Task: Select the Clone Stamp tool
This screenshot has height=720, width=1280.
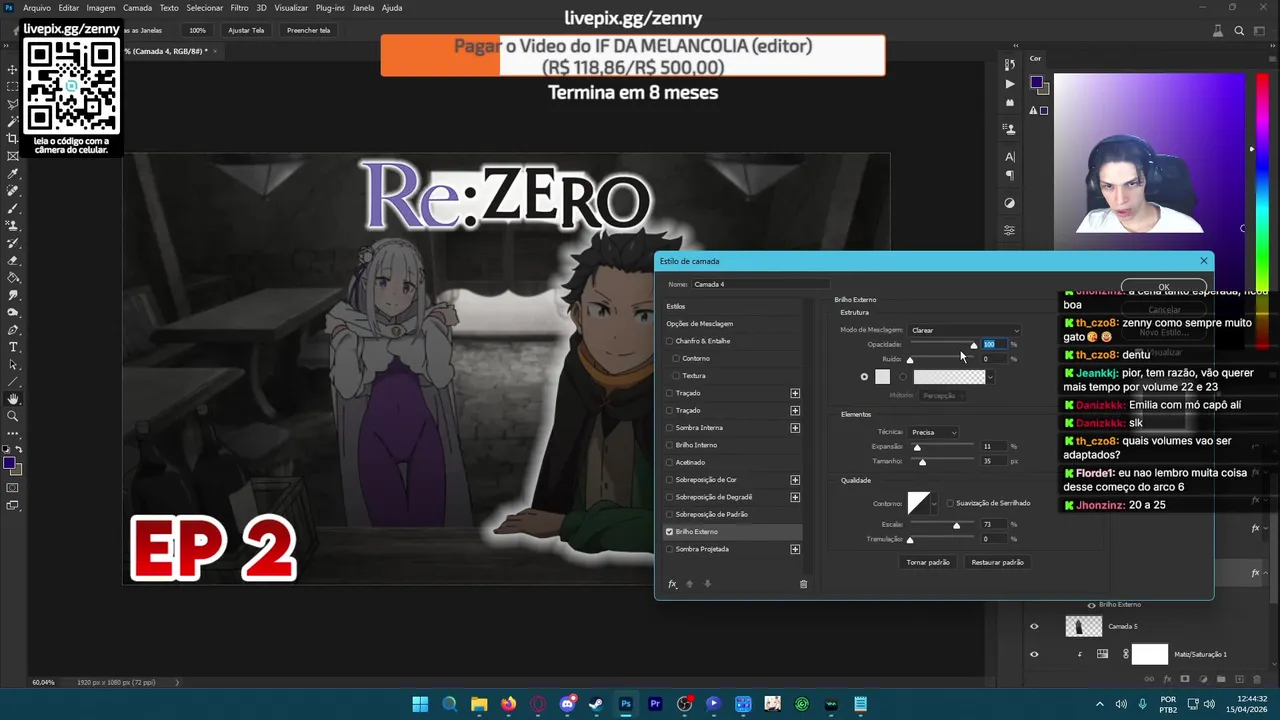Action: (x=13, y=226)
